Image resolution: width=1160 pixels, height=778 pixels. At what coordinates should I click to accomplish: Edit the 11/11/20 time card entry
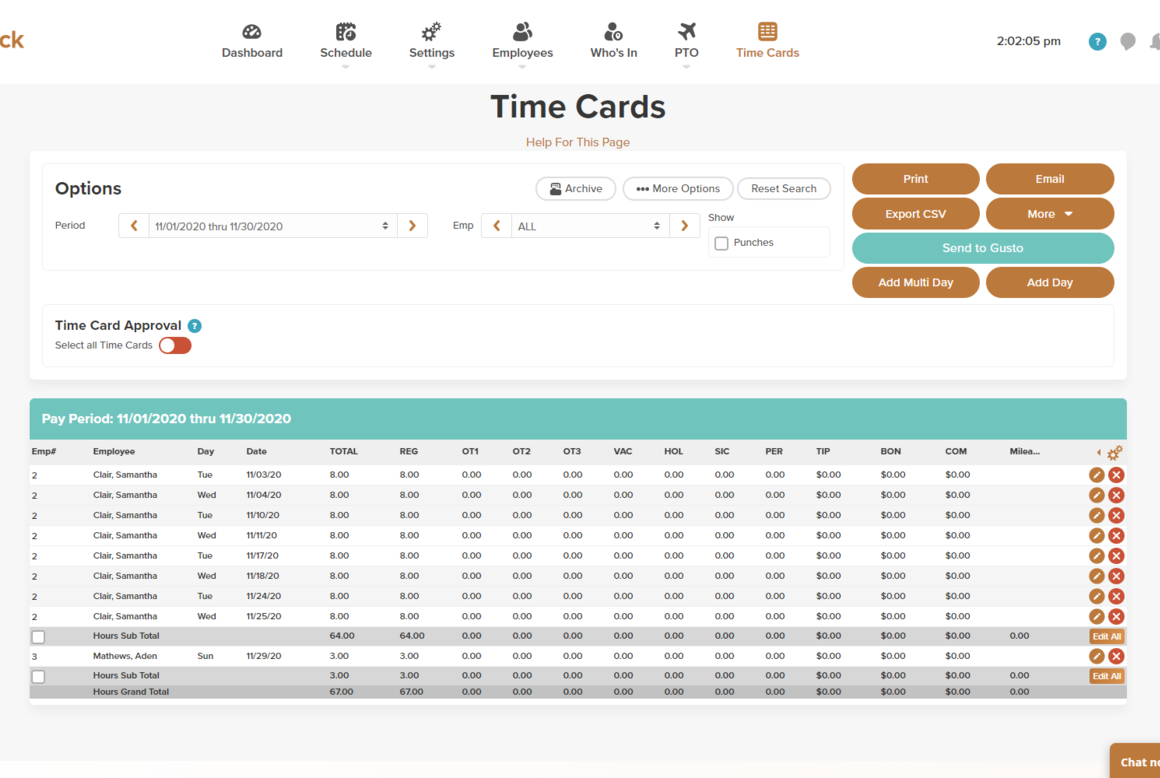1096,535
